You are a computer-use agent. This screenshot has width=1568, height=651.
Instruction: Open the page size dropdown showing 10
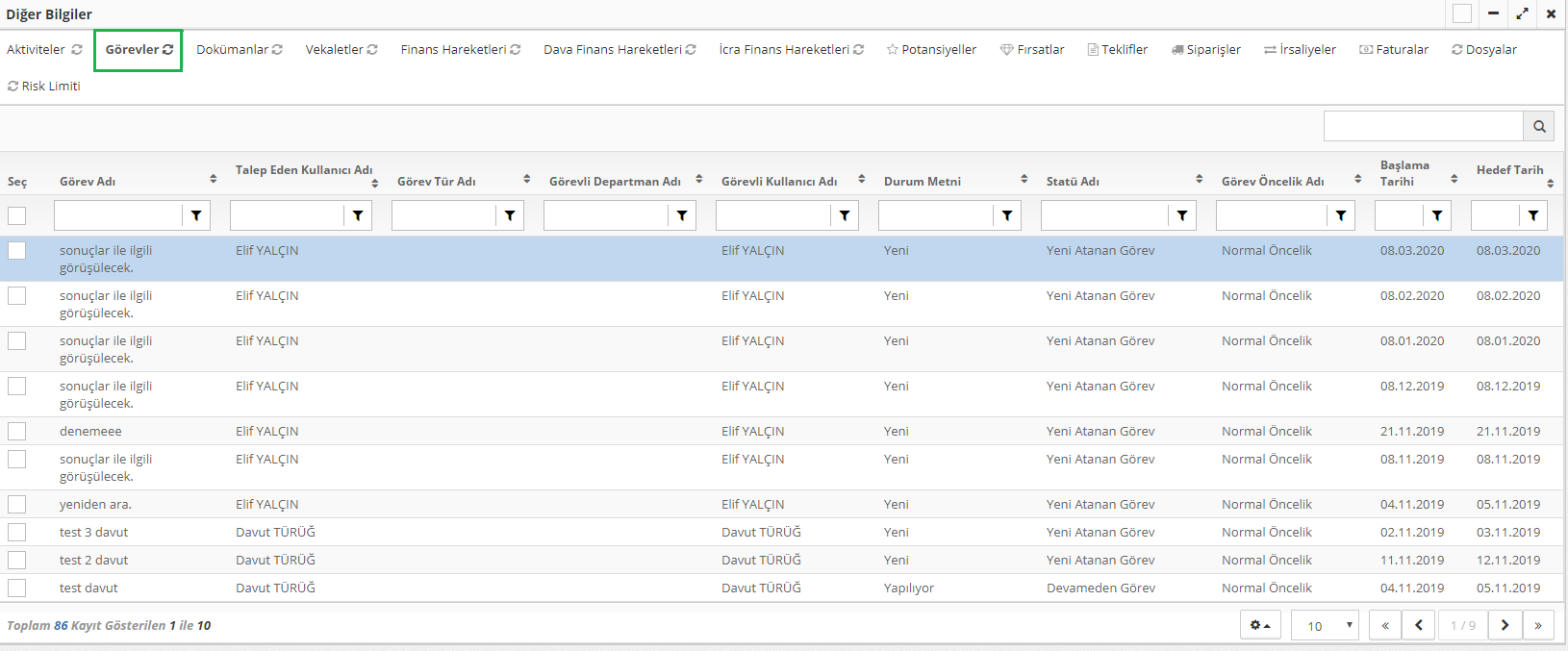[x=1325, y=625]
